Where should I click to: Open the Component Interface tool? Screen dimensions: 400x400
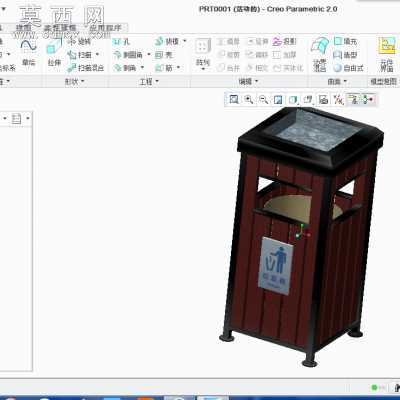point(387,54)
